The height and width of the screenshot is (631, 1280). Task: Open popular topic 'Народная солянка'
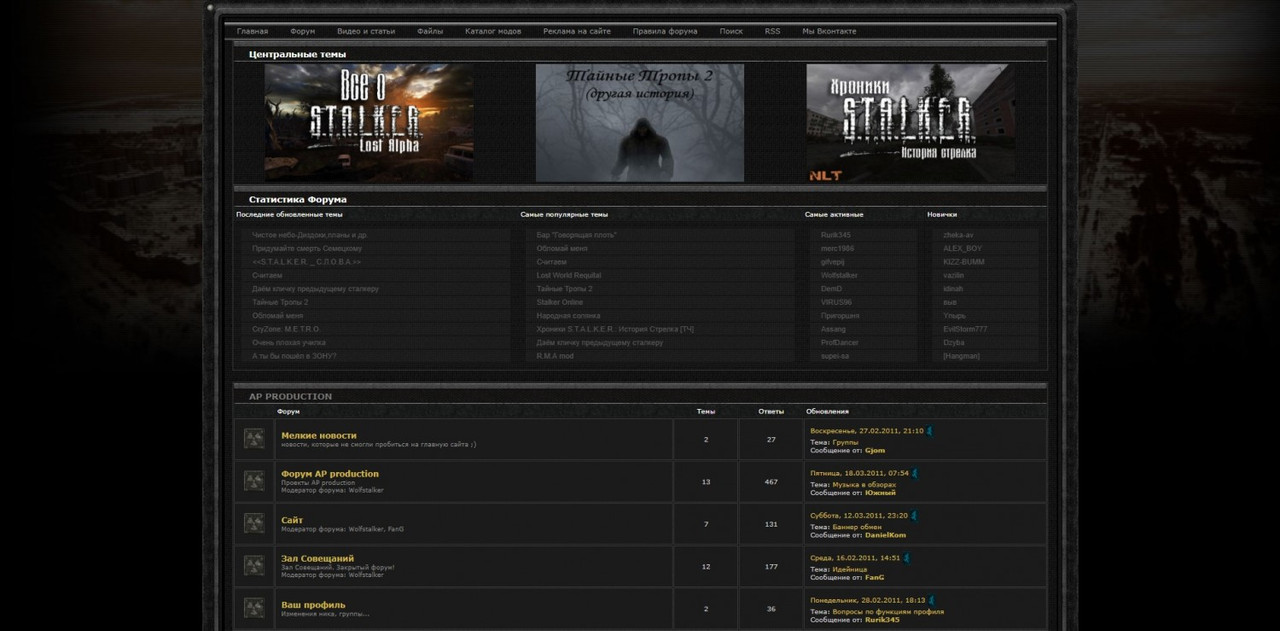(568, 315)
